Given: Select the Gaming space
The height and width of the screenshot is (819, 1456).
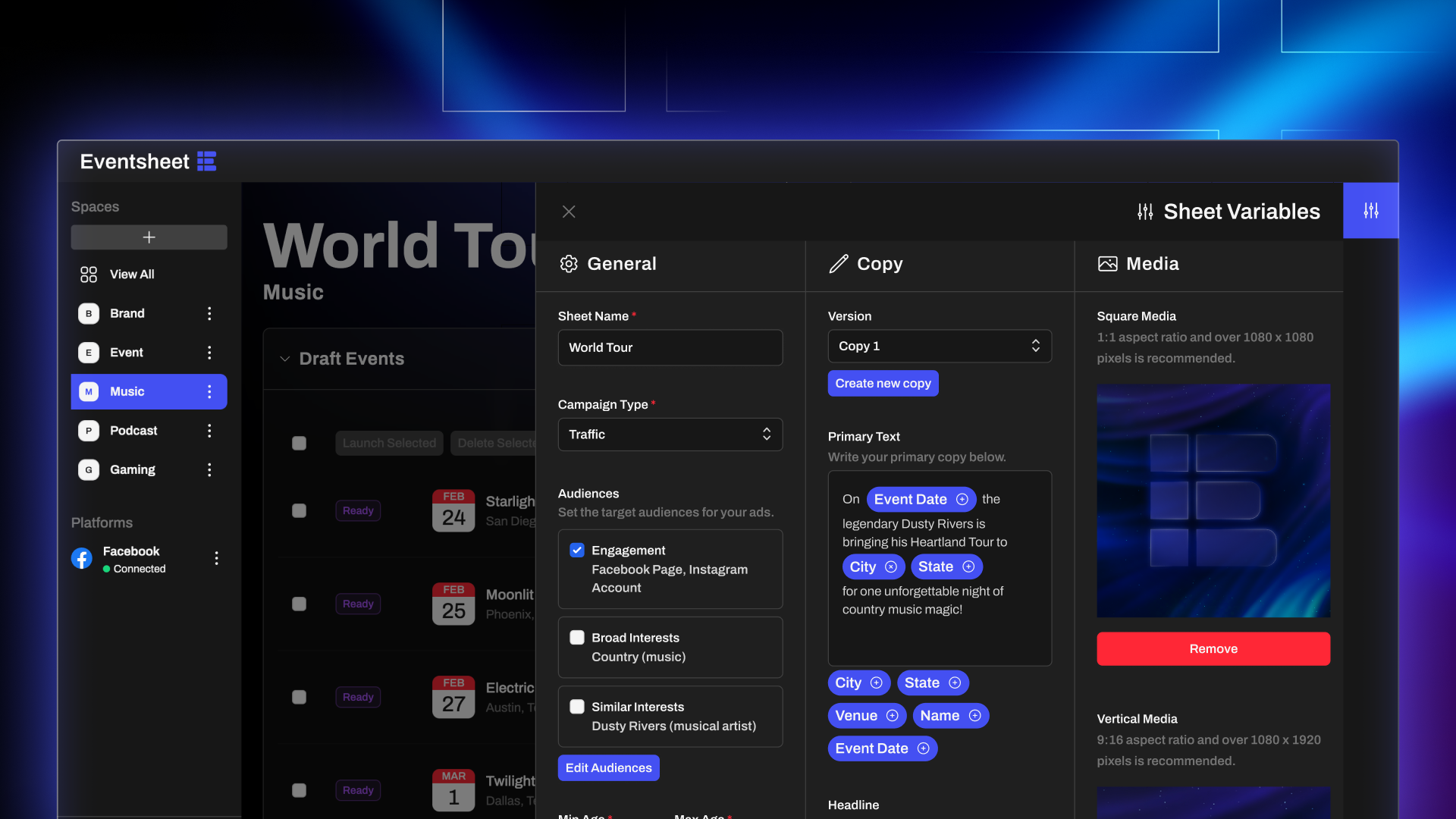Looking at the screenshot, I should (149, 470).
